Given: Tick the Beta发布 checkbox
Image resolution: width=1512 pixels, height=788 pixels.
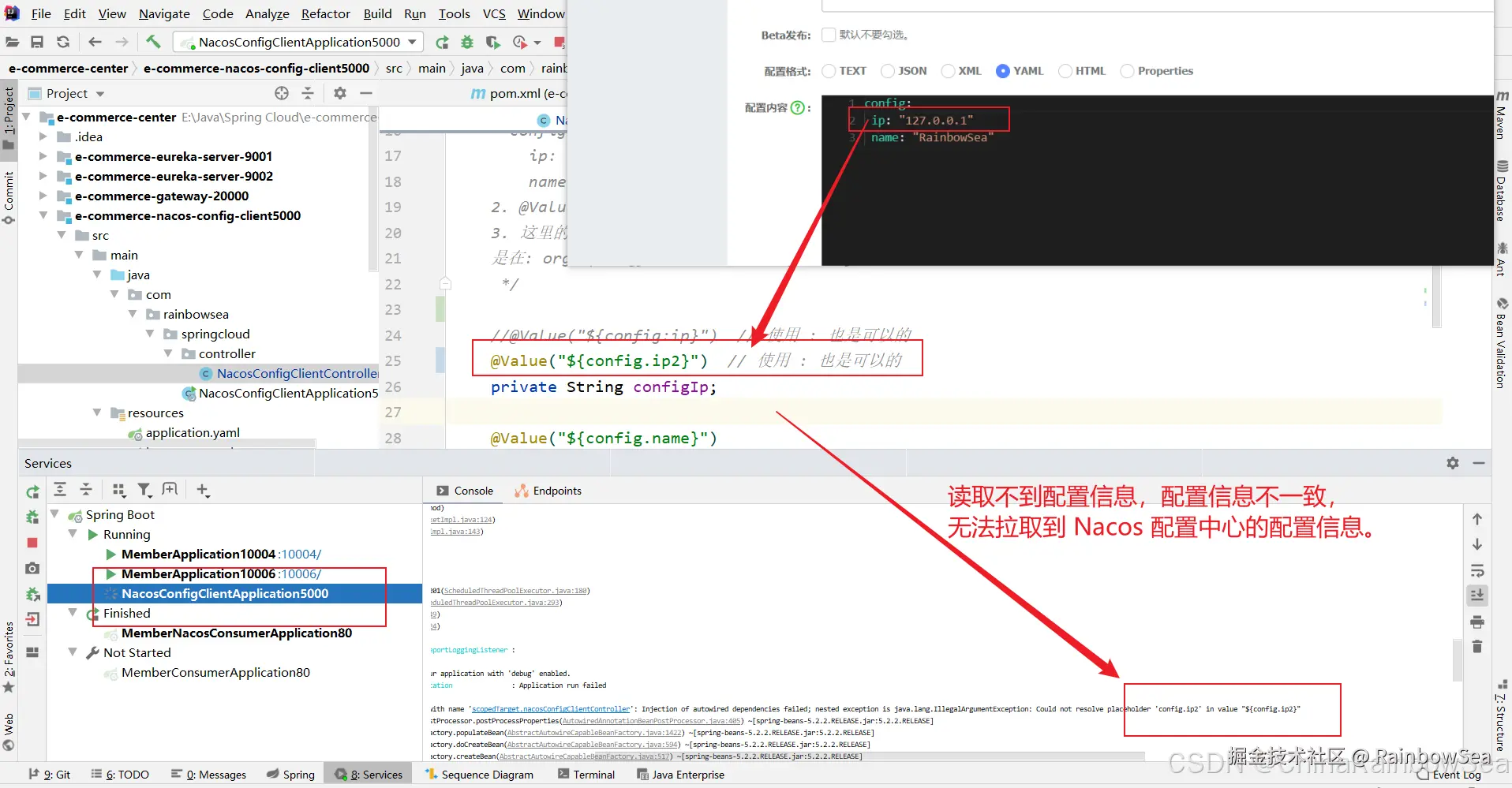Looking at the screenshot, I should pos(829,35).
